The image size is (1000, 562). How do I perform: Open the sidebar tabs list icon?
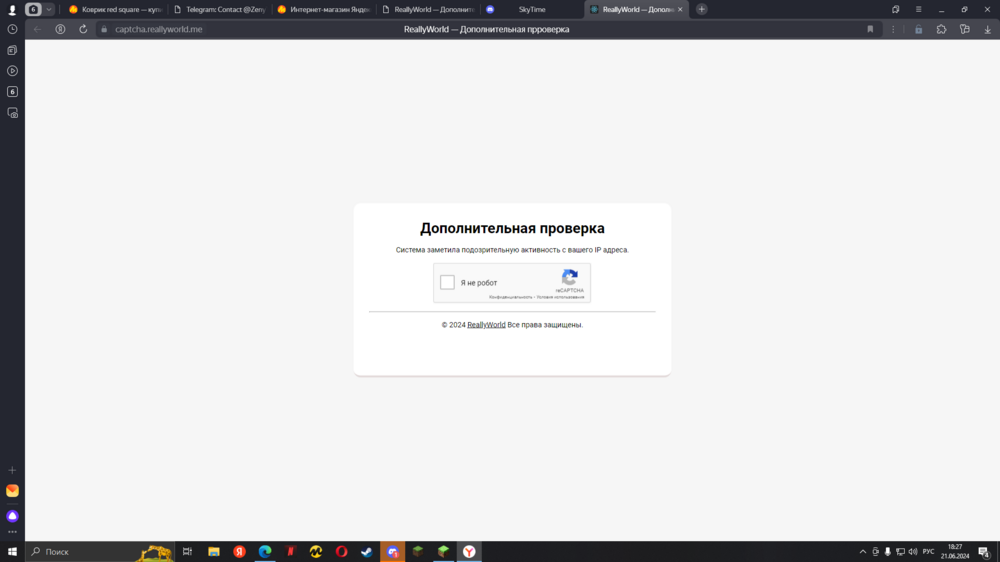pos(12,50)
